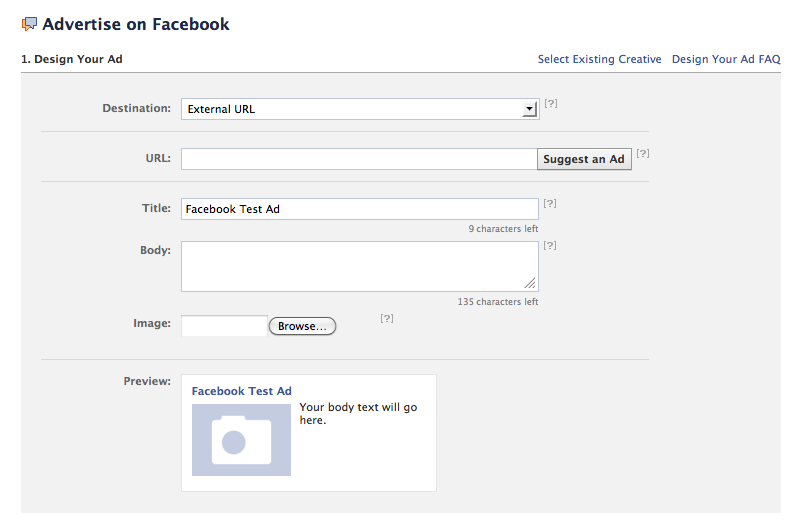Open the help tooltip for Image upload

coord(387,318)
